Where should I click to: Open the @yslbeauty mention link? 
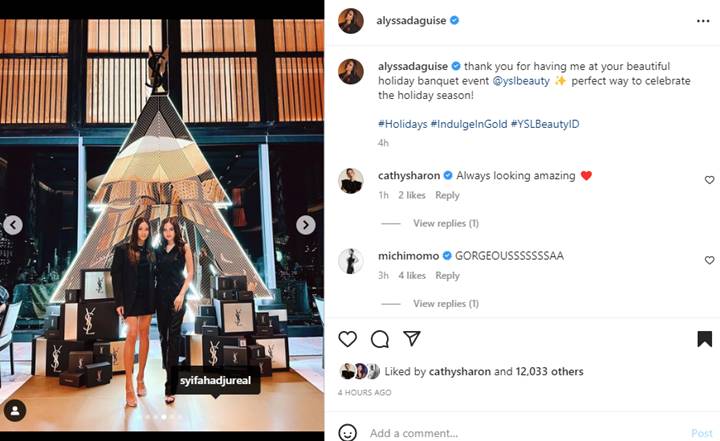point(521,81)
